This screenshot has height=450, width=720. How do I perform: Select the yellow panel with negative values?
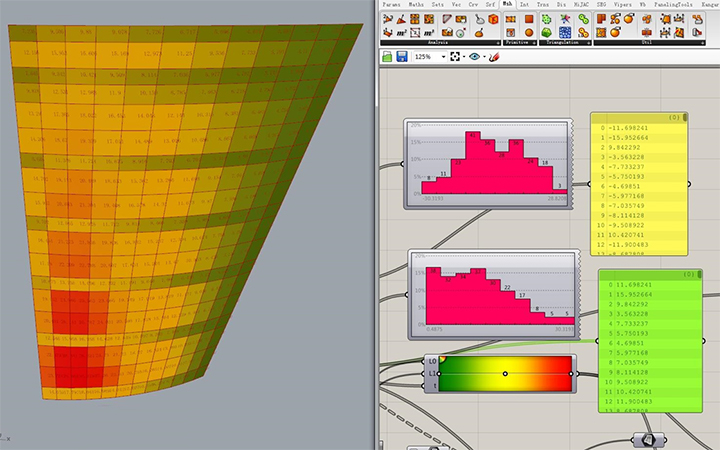click(640, 190)
